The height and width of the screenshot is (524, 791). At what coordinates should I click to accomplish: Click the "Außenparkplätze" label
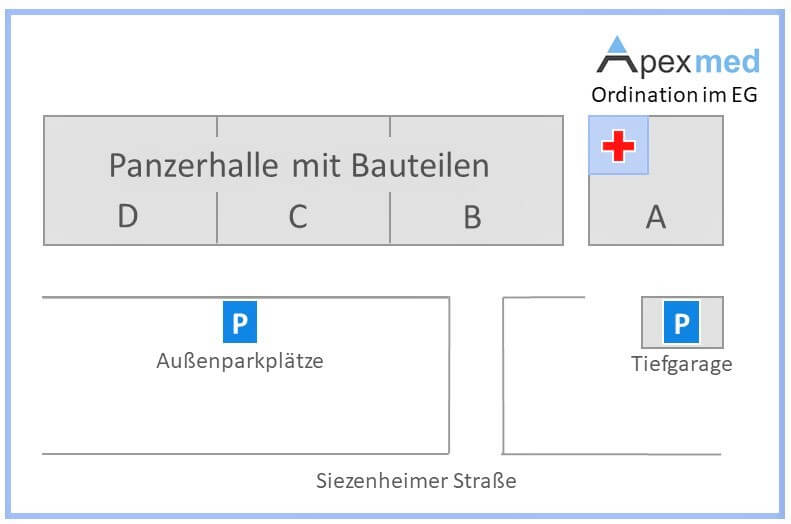[x=240, y=361]
